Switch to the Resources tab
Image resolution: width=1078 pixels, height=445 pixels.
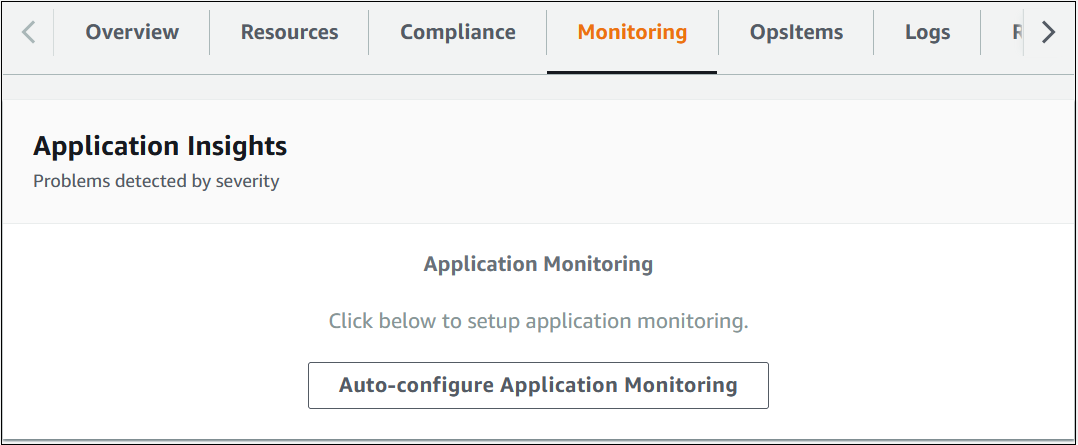(289, 32)
